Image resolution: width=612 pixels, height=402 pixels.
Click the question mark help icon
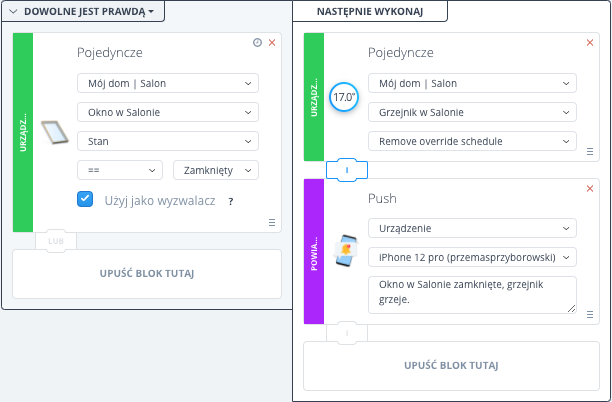click(231, 201)
